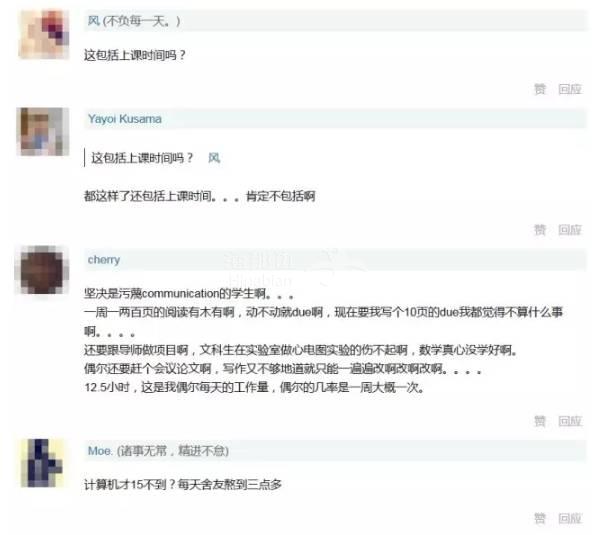Click 回应 under Yayoi Kusama's comment
The image size is (595, 535).
[x=570, y=230]
